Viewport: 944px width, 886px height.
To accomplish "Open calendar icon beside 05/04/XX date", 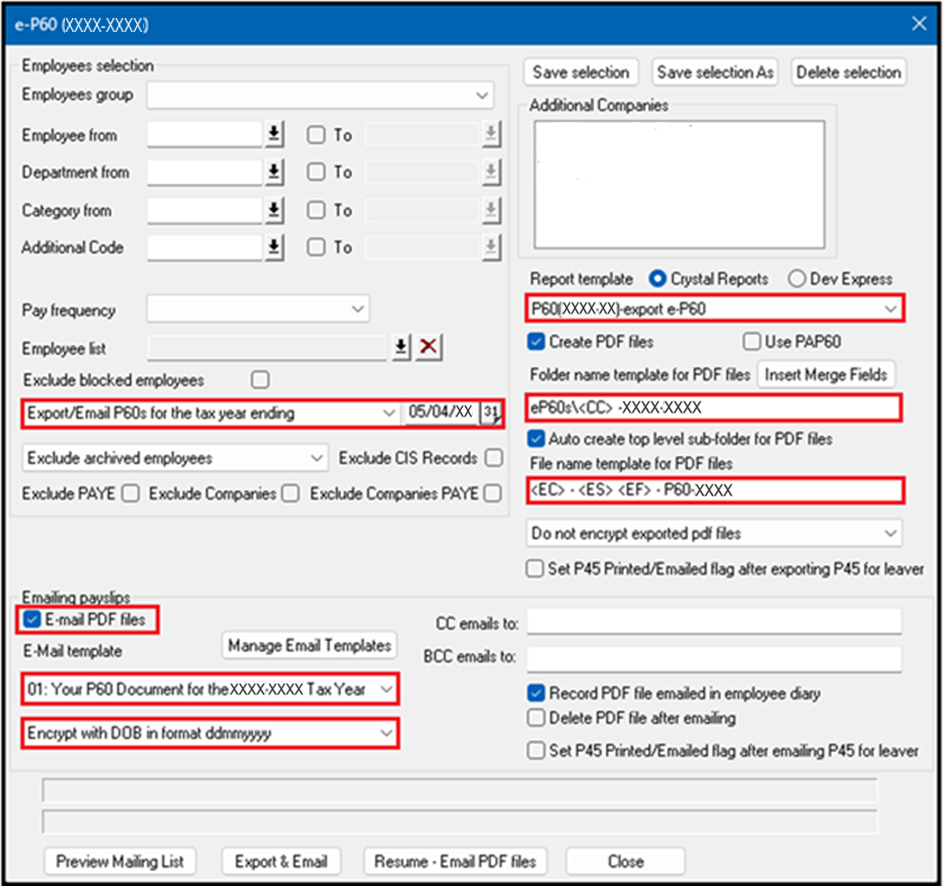I will pos(491,412).
